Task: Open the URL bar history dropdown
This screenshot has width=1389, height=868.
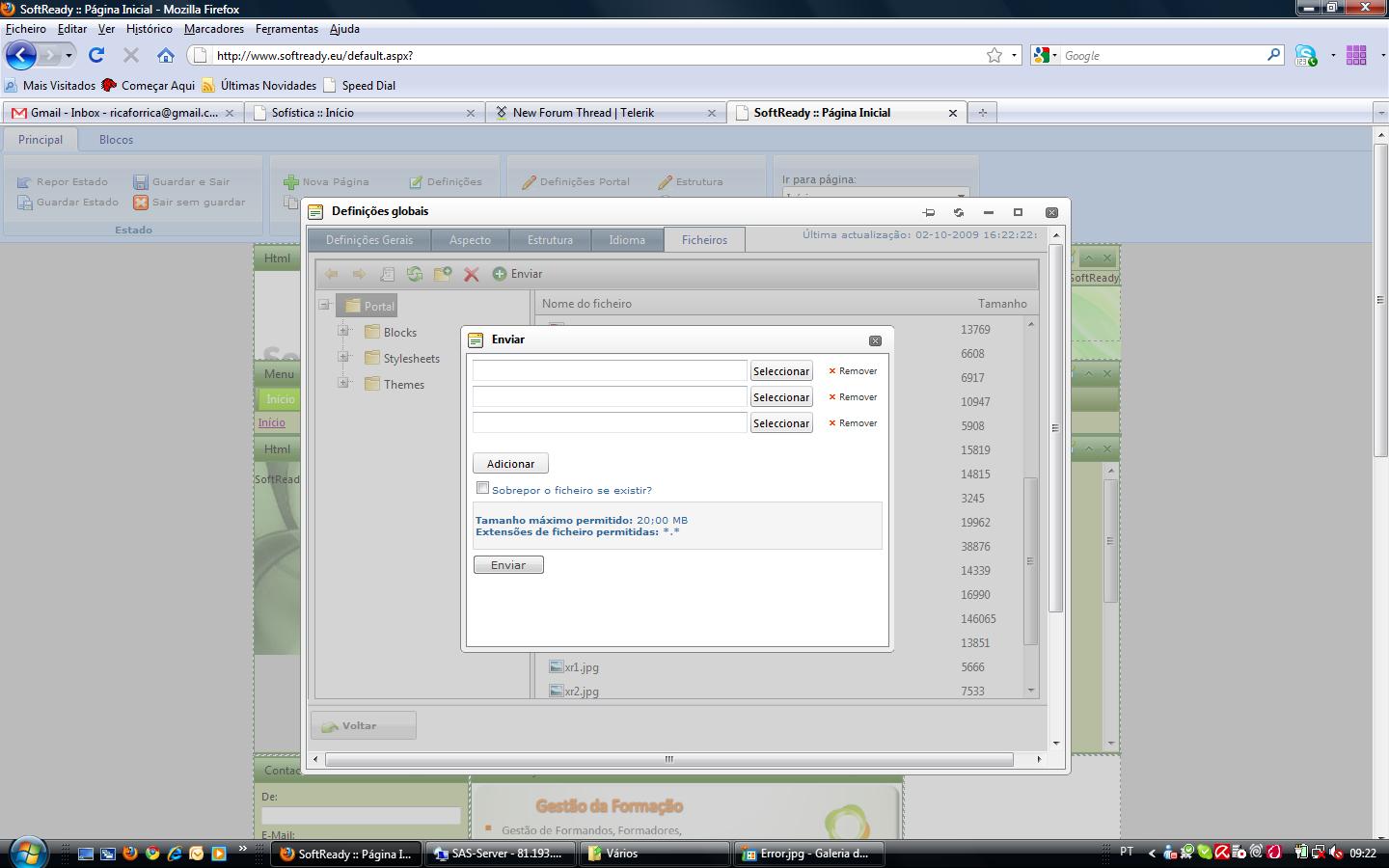Action: pyautogui.click(x=1014, y=55)
